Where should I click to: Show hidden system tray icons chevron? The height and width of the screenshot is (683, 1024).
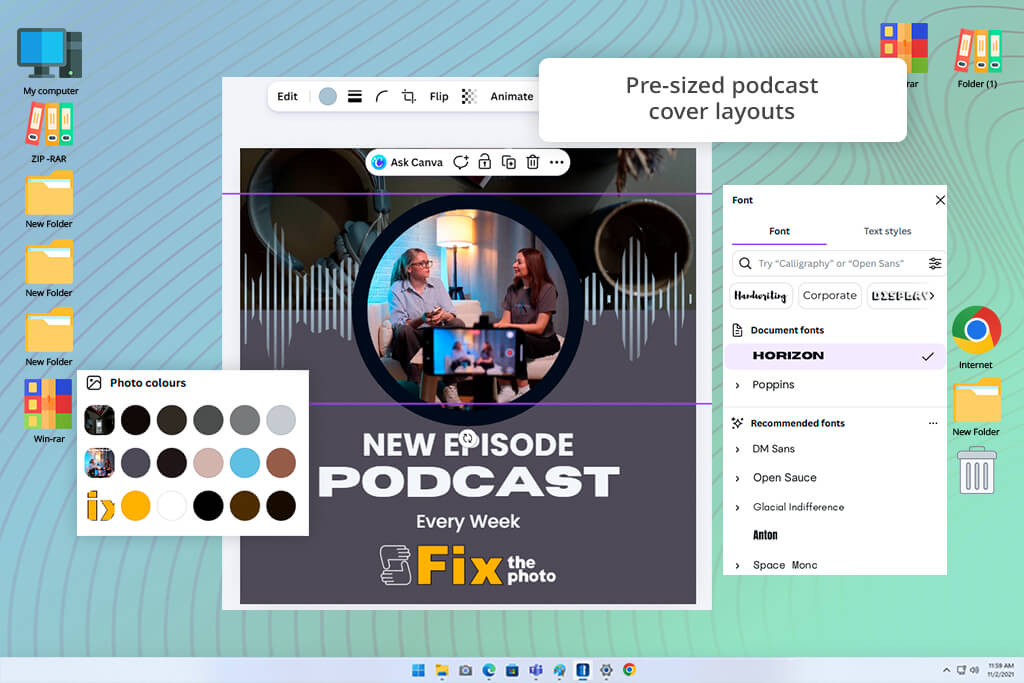pos(946,670)
